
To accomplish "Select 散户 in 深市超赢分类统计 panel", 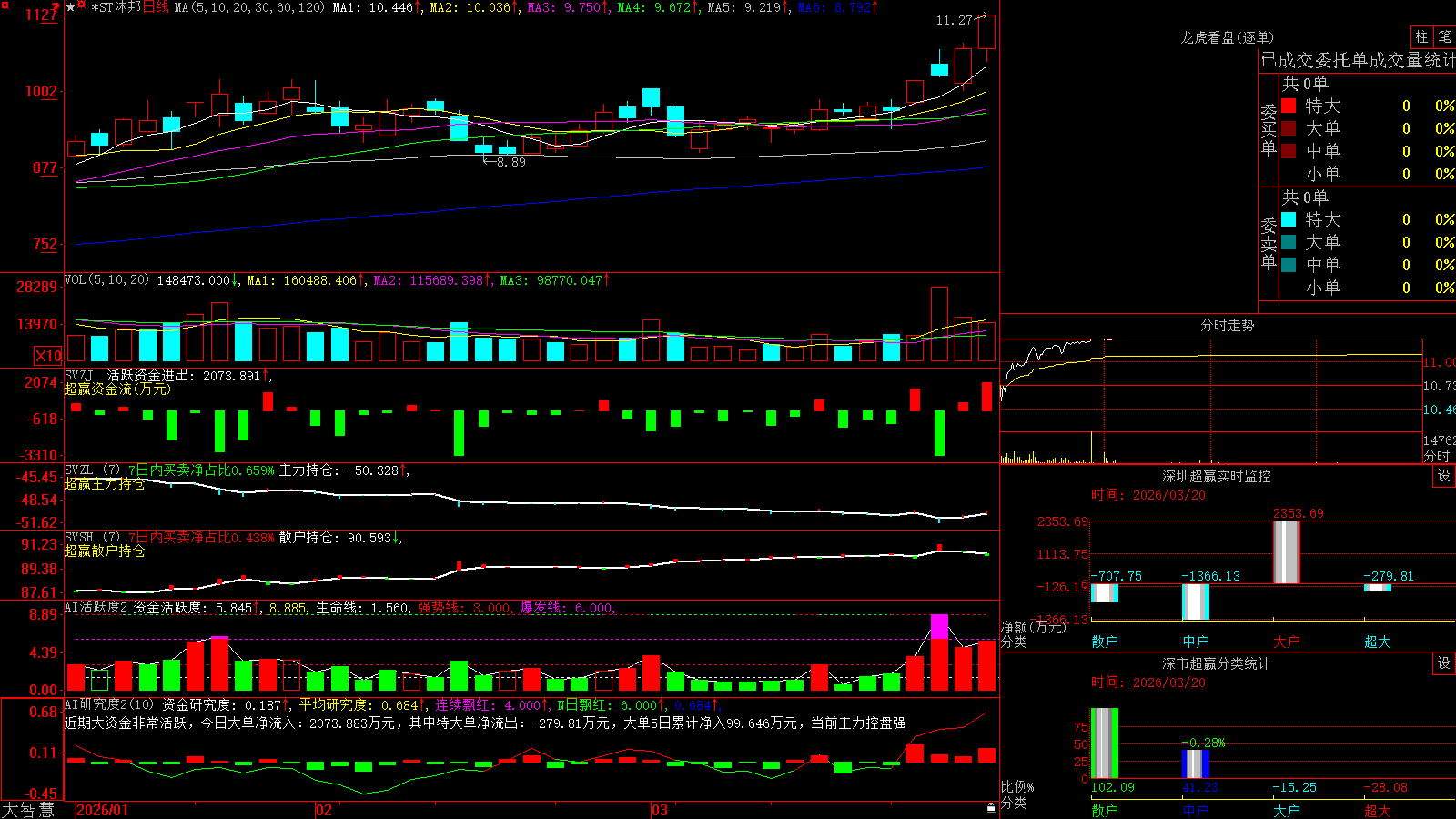I will pos(1105,811).
